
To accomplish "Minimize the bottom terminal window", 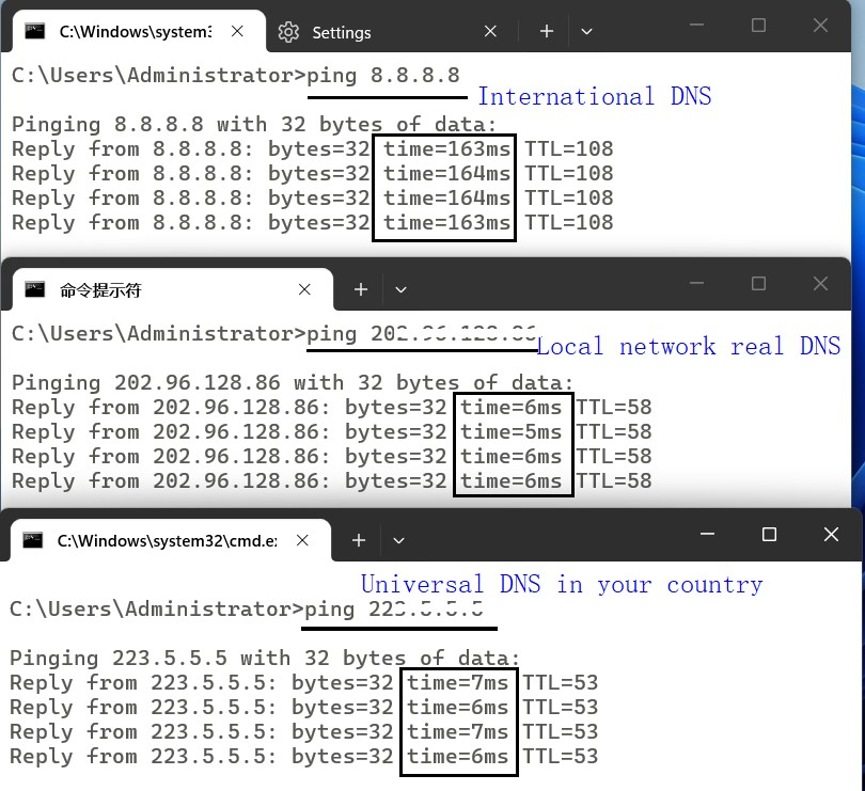I will coord(707,534).
